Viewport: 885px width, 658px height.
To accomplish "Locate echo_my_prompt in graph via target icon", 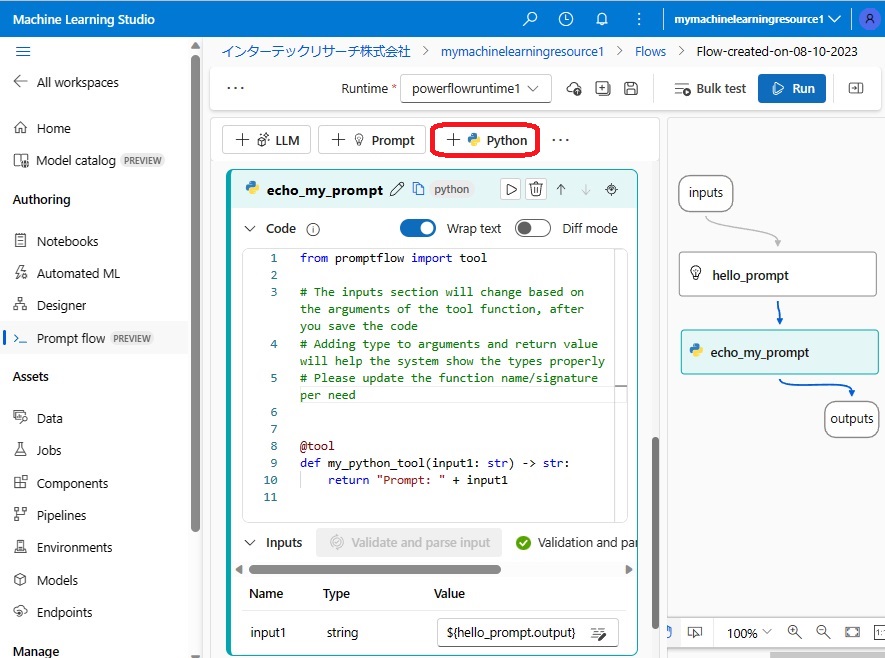I will tap(611, 190).
